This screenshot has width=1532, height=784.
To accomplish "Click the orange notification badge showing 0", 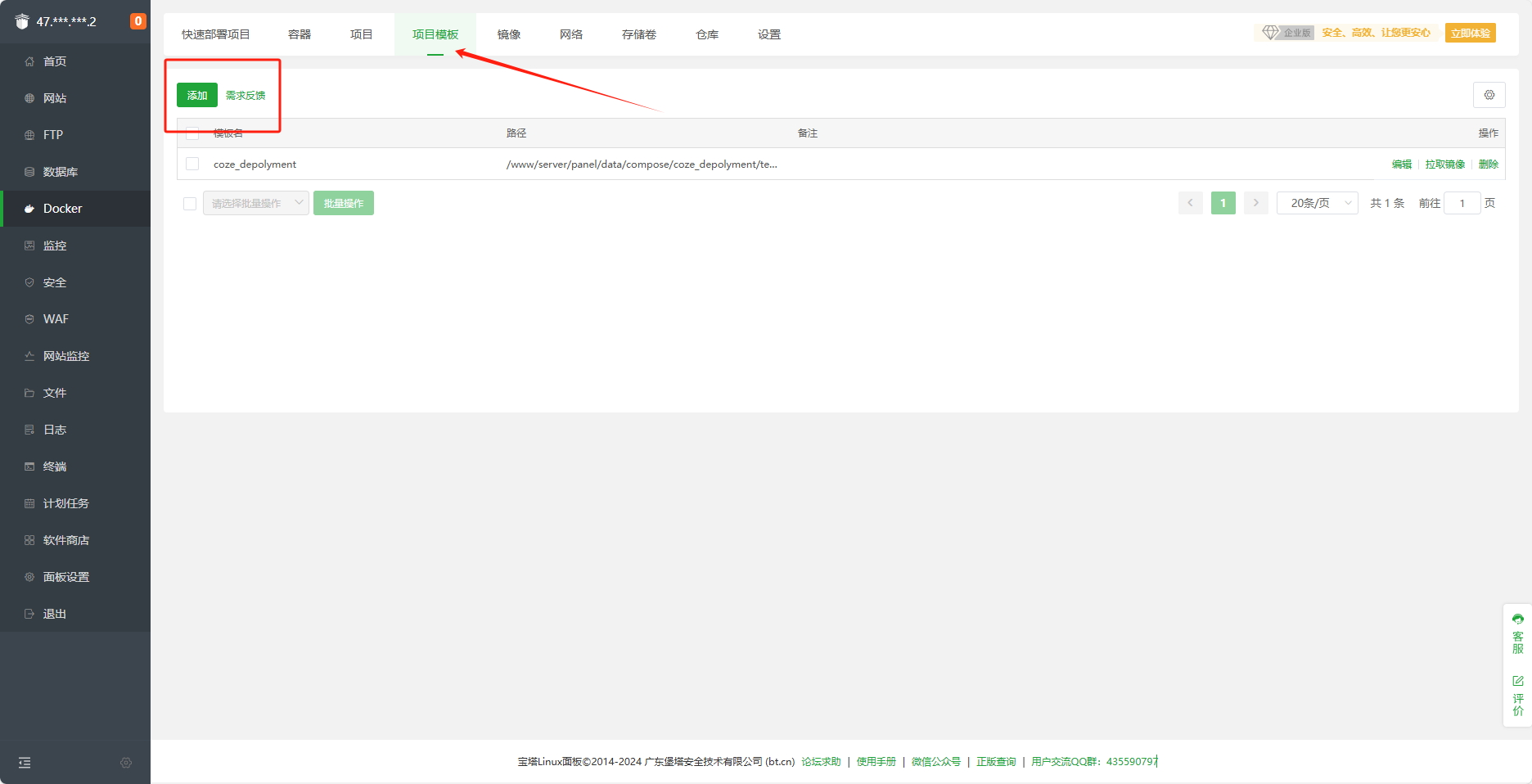I will (138, 21).
